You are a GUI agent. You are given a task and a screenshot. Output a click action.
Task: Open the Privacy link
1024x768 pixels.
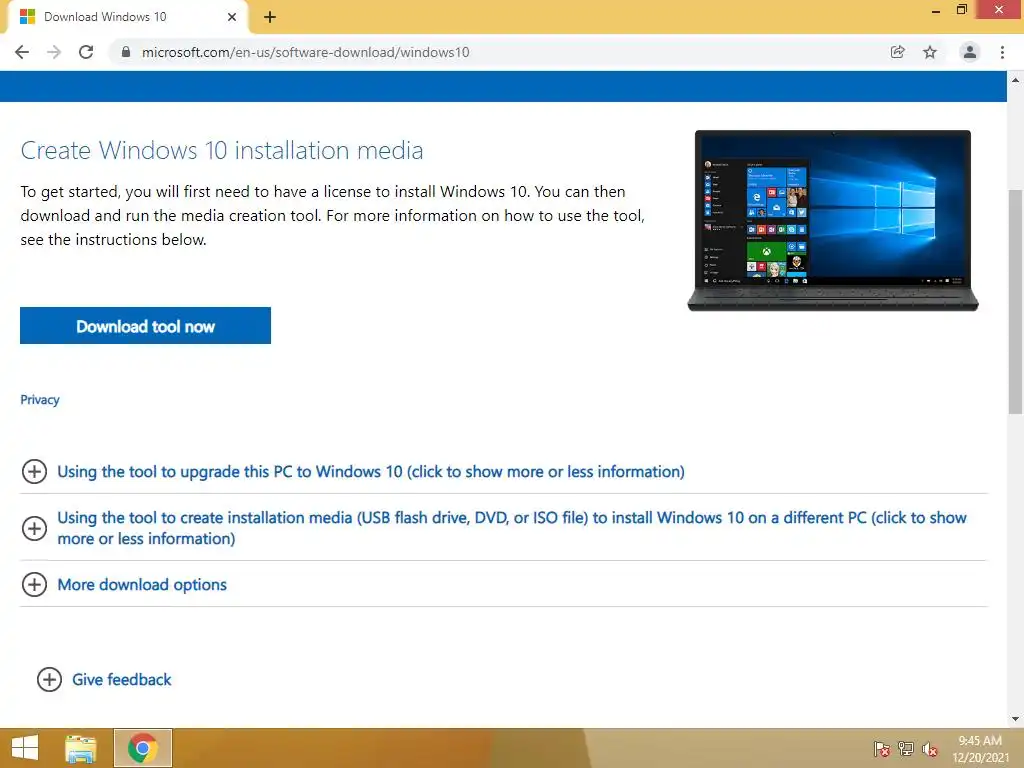(x=40, y=400)
